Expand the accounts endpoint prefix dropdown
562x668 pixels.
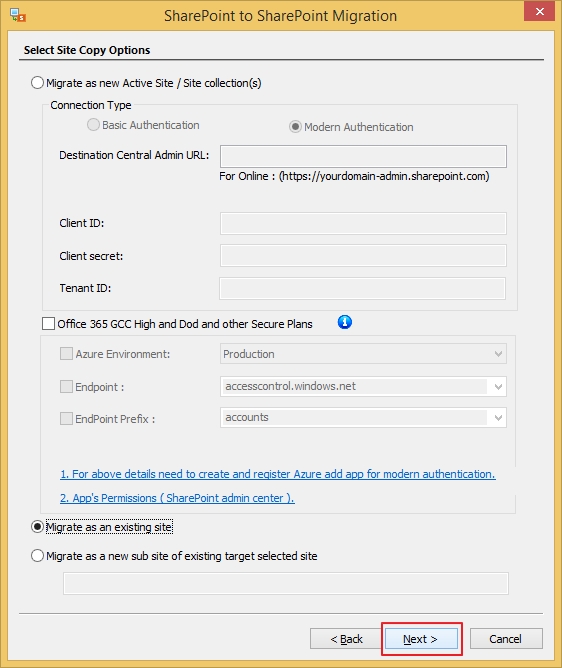coord(363,418)
